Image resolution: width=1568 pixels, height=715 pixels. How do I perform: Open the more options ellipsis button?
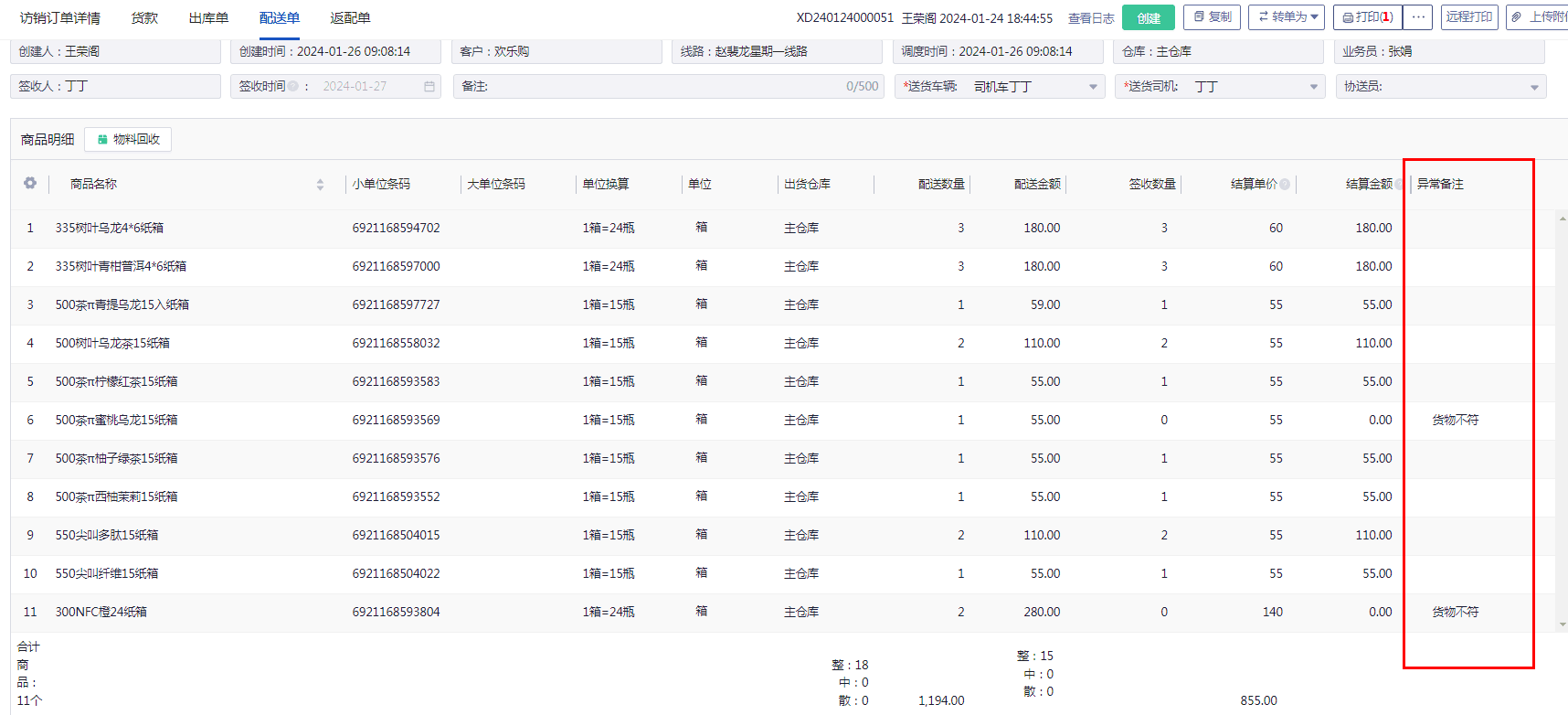click(1417, 17)
